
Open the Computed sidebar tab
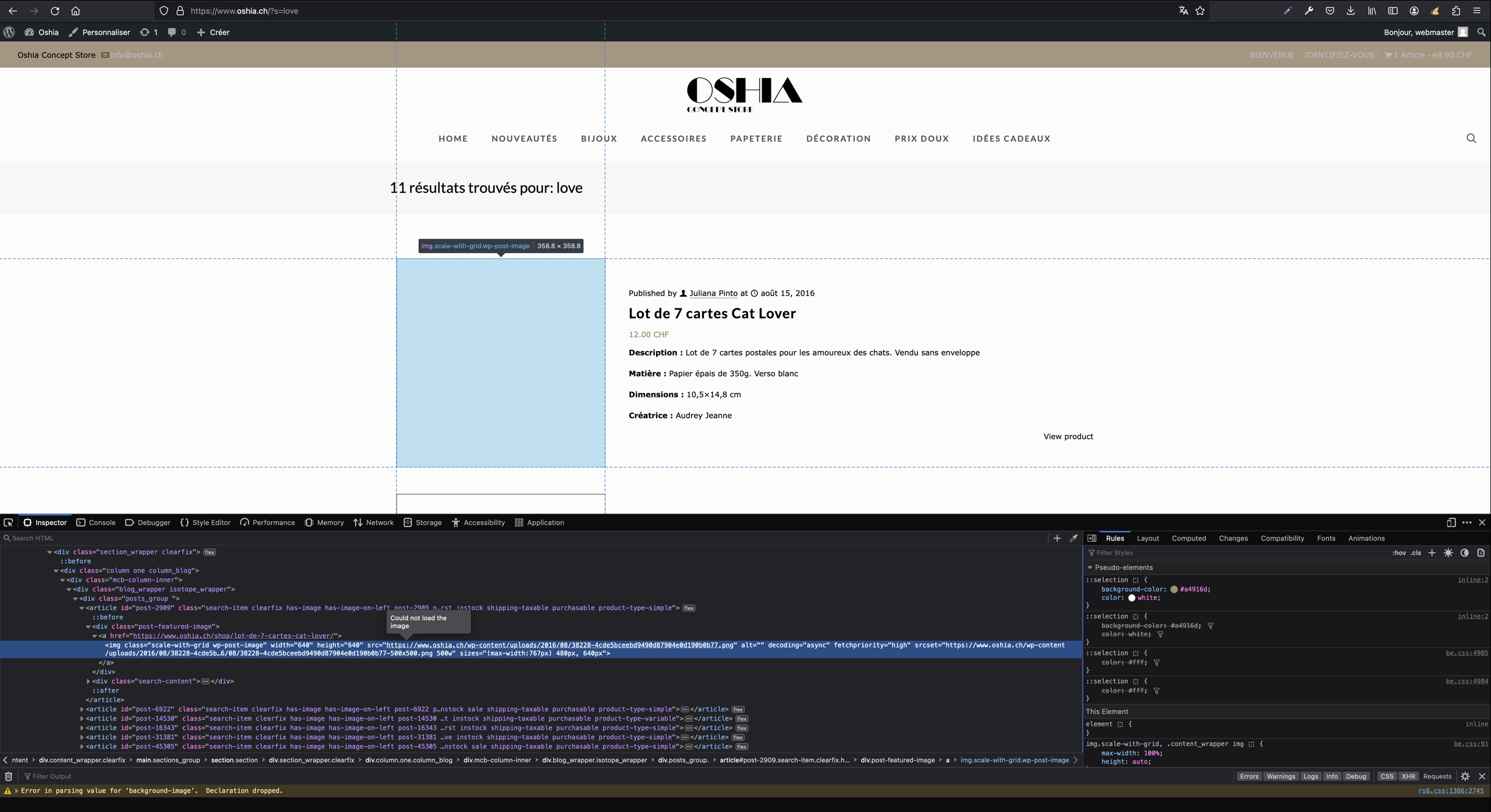1188,538
